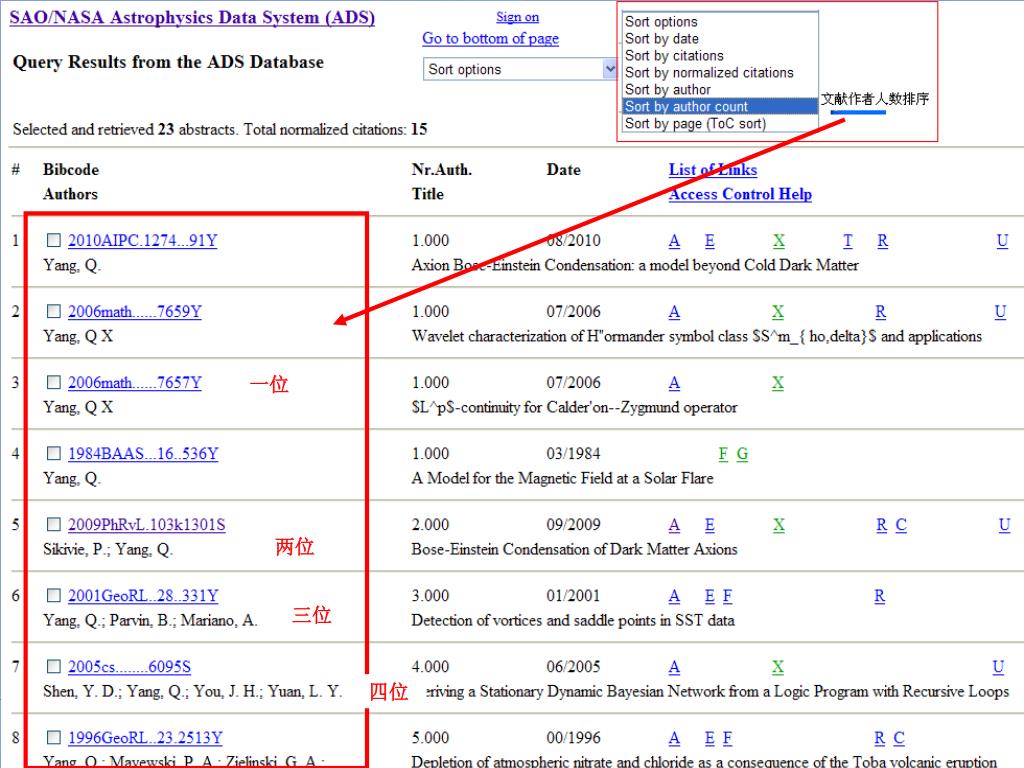This screenshot has width=1024, height=768.
Task: Open bibcode 2006math......7657Y
Action: tap(135, 383)
